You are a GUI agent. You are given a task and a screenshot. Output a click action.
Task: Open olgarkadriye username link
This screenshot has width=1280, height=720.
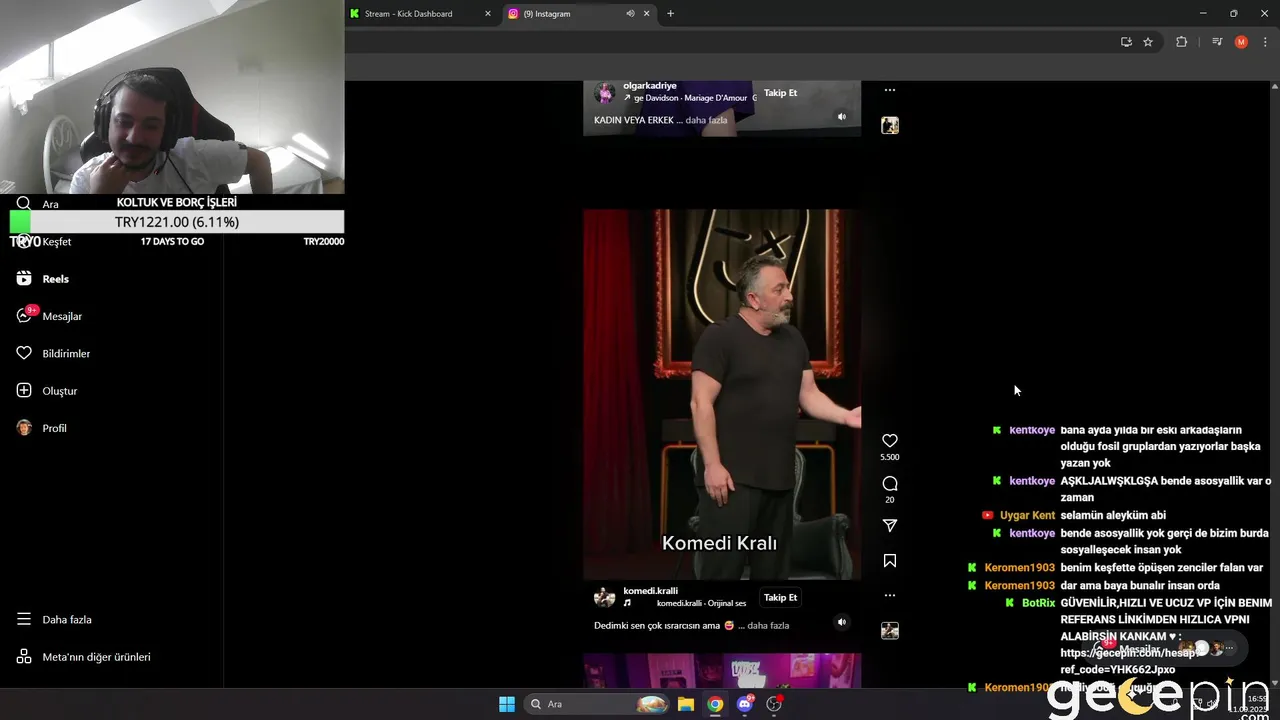[x=650, y=86]
